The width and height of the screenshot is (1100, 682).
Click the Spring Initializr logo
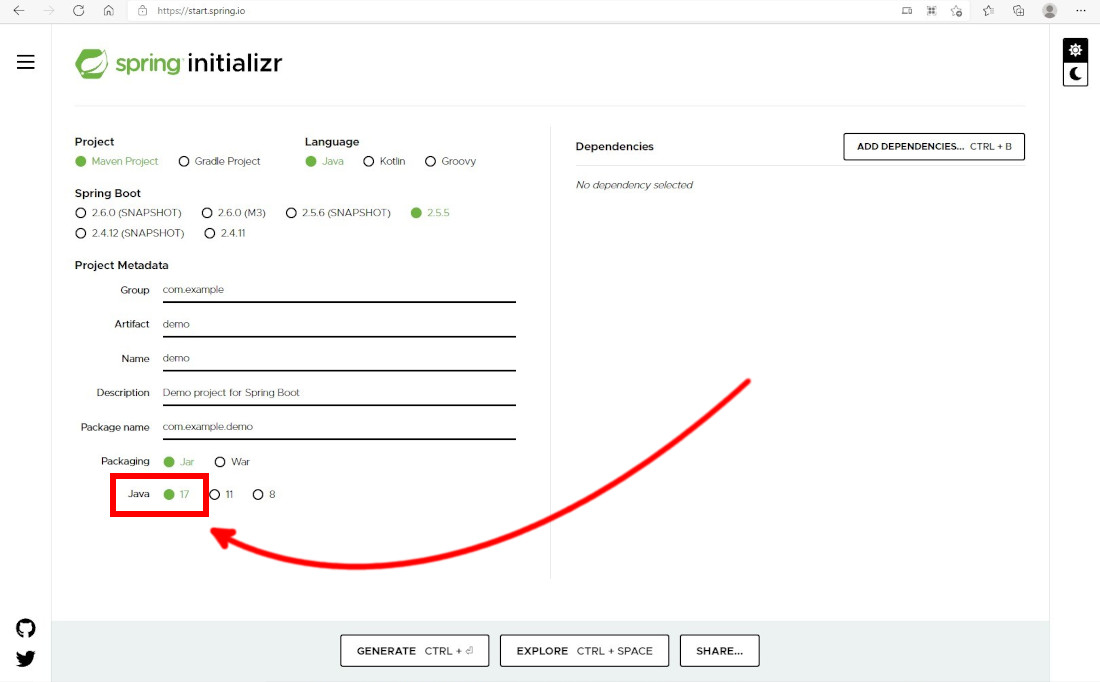(x=179, y=64)
